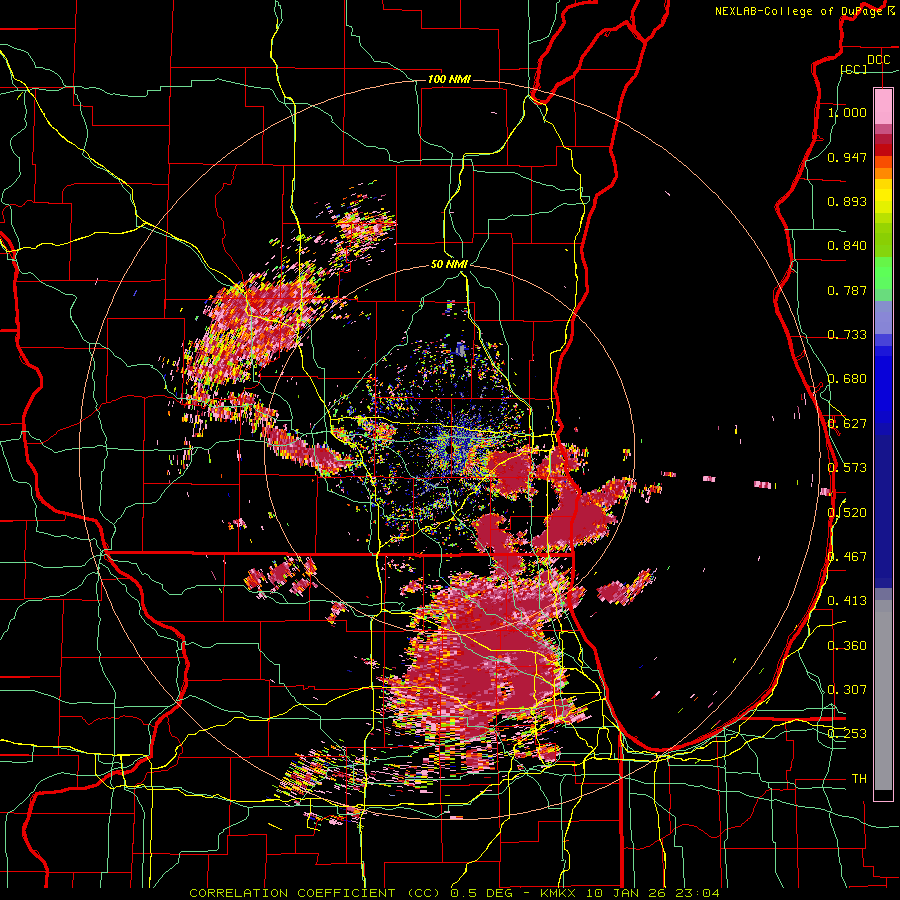This screenshot has width=900, height=900.
Task: Click the 100 NMI range ring label
Action: pos(449,79)
